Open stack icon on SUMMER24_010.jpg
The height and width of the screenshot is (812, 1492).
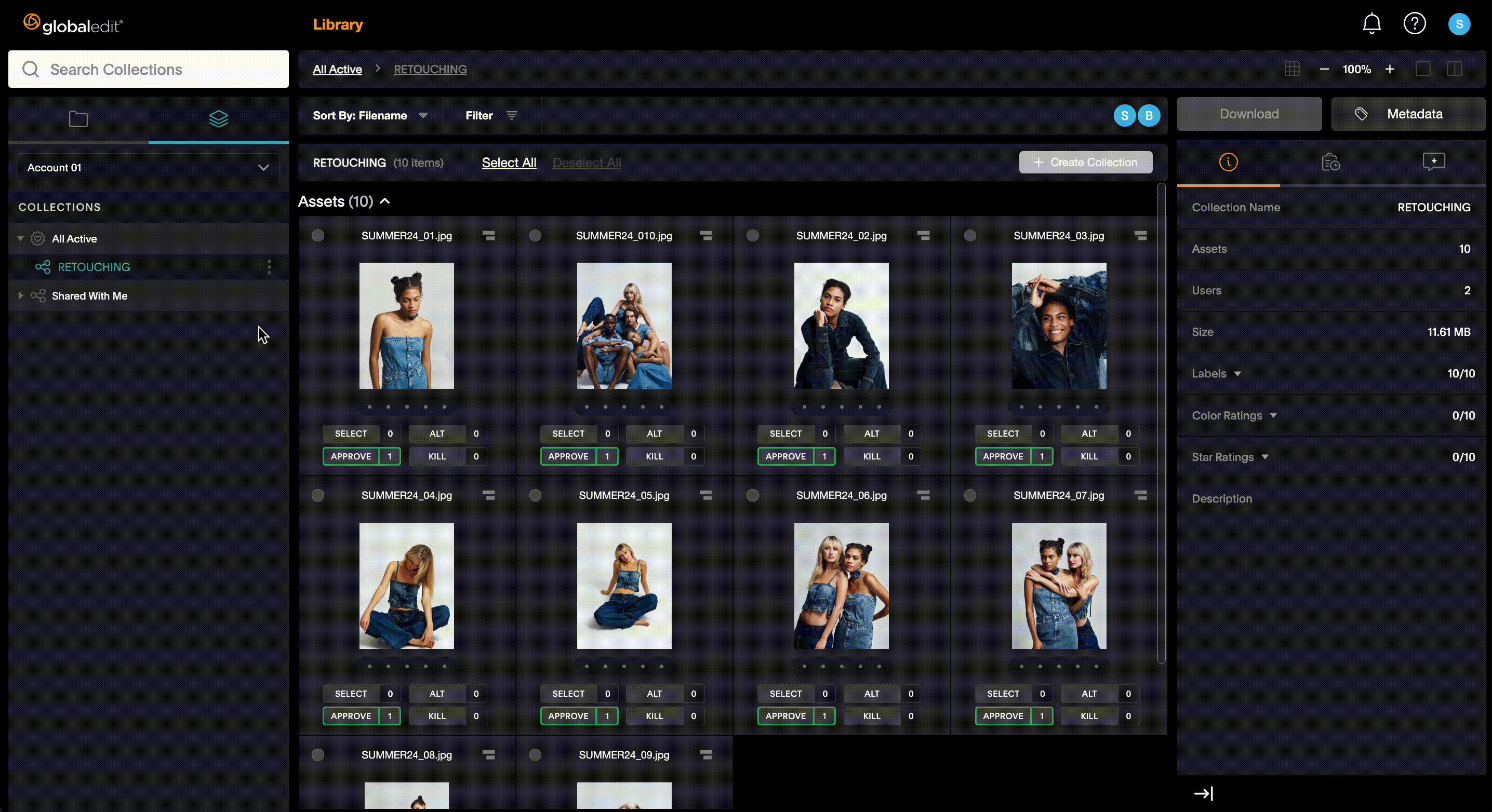click(705, 236)
